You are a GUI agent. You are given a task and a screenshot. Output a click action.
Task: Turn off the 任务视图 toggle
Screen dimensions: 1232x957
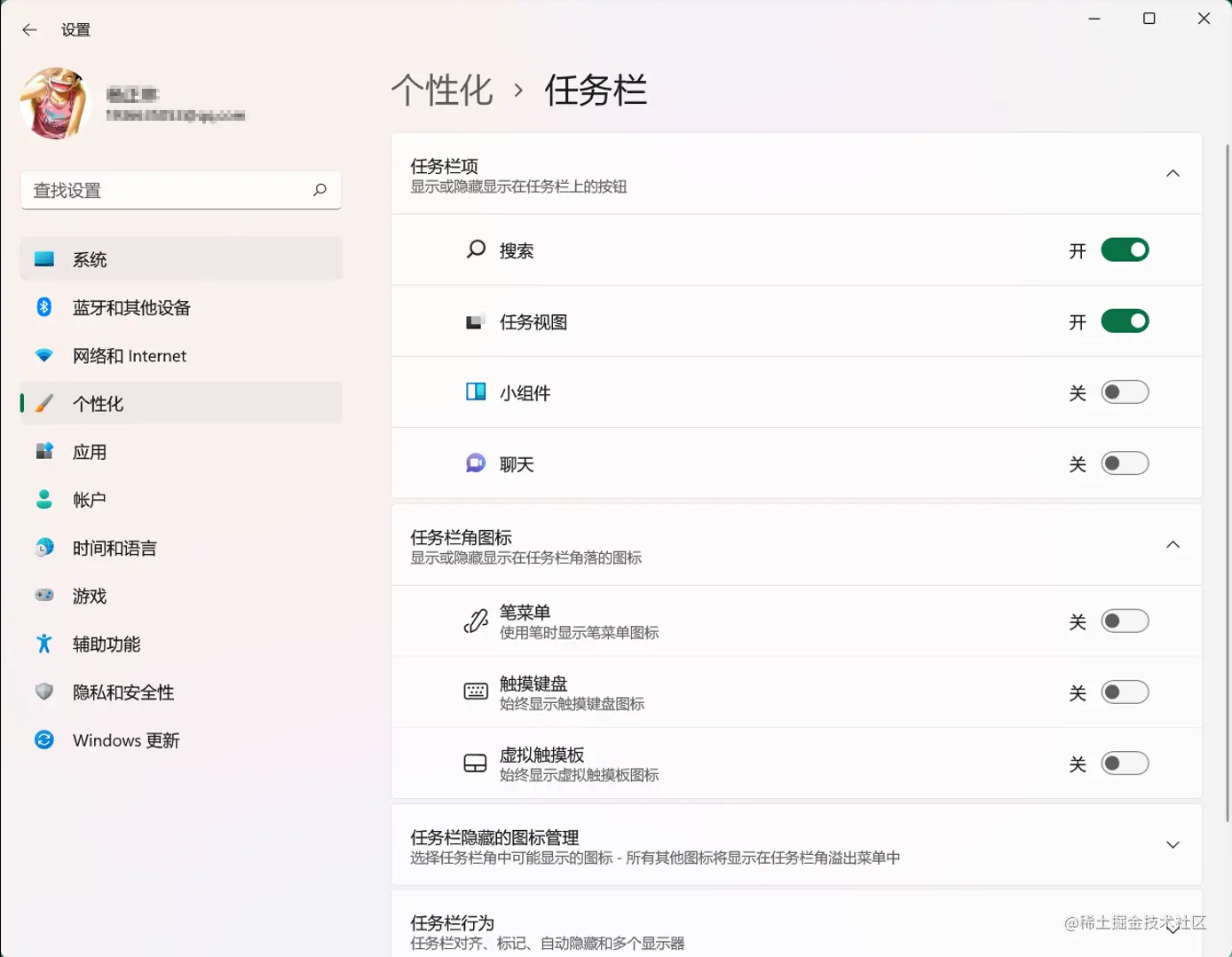click(1125, 321)
